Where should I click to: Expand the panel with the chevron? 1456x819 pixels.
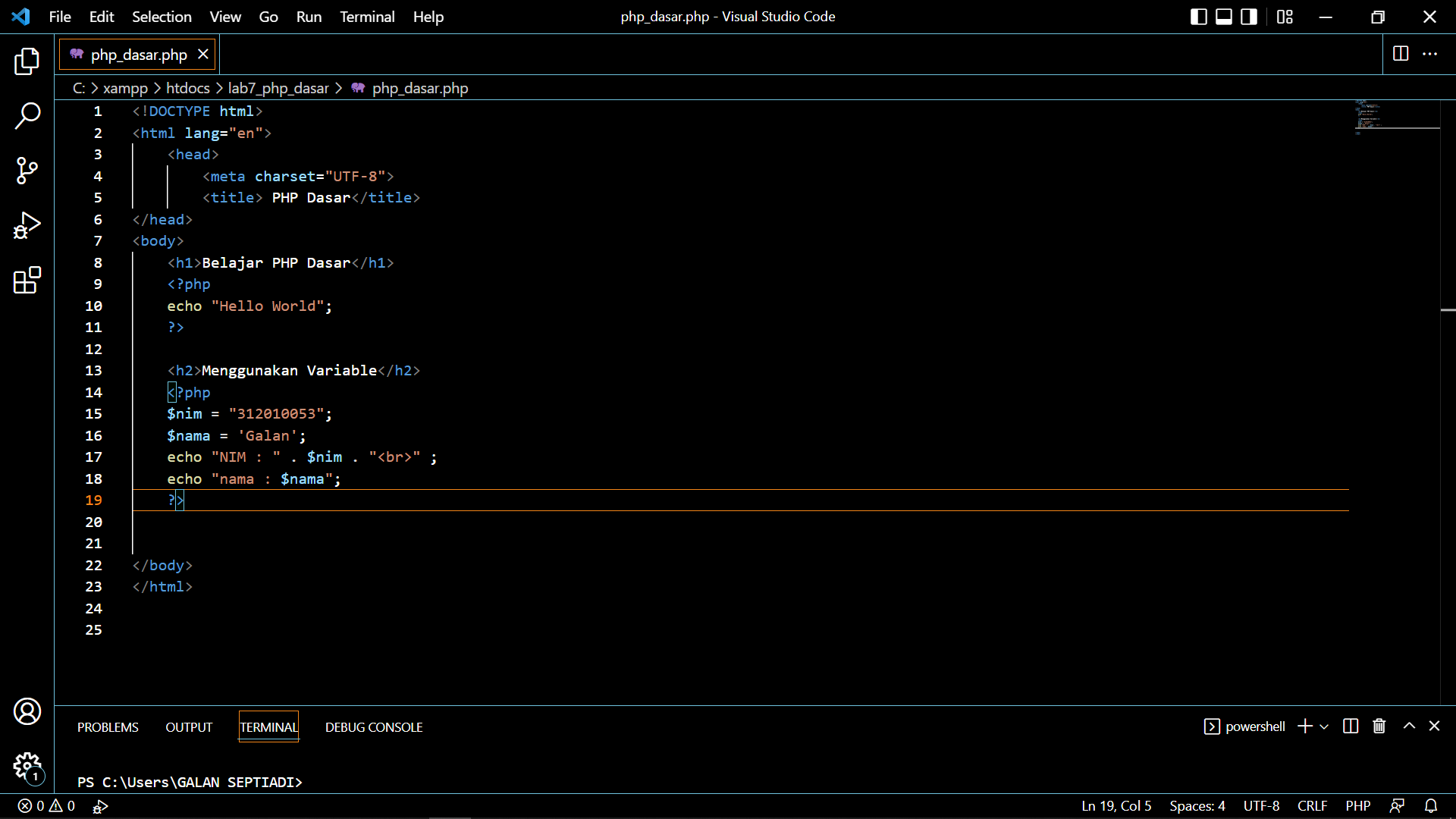pos(1408,726)
